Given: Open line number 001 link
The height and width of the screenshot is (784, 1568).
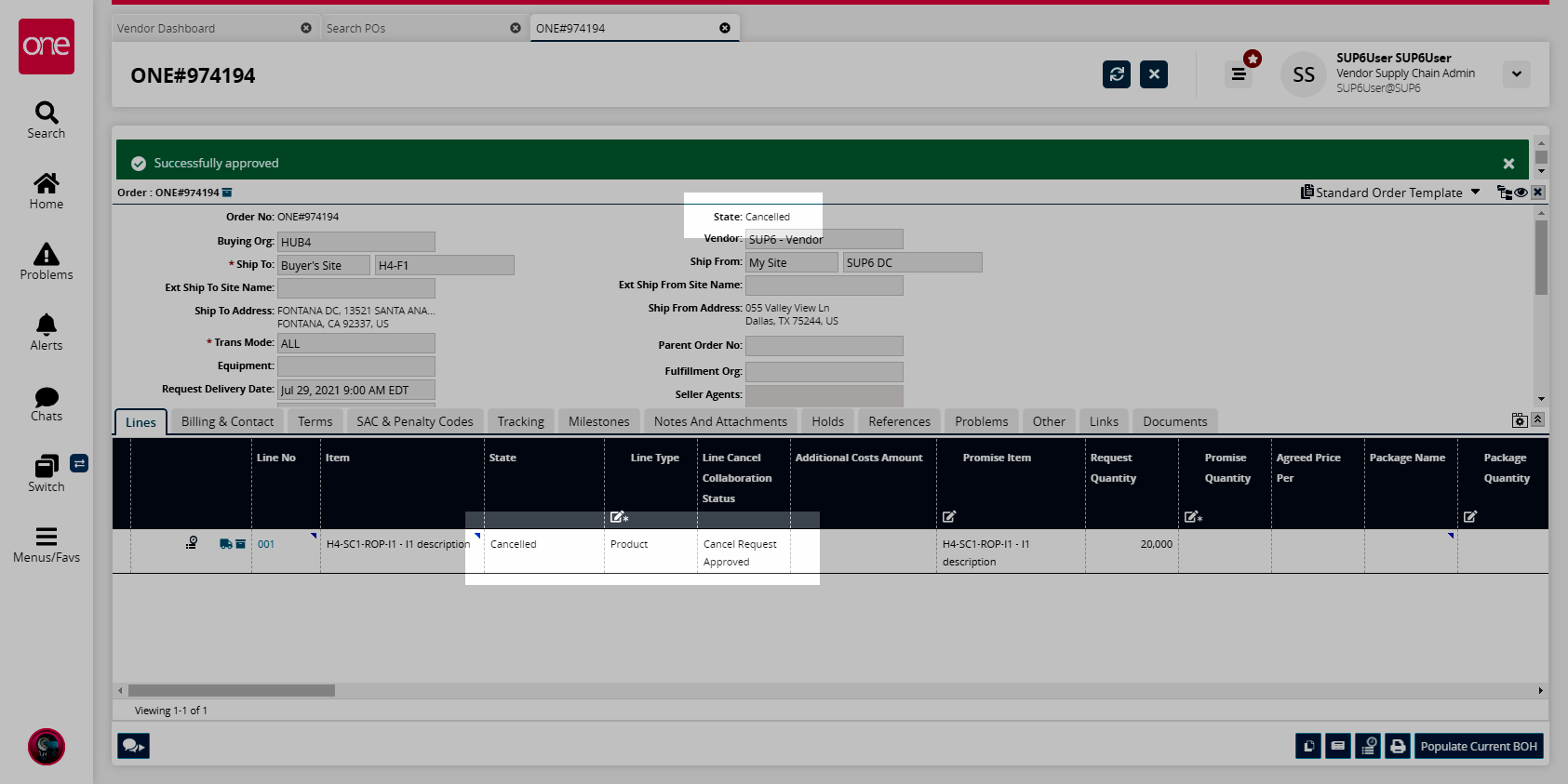Looking at the screenshot, I should pyautogui.click(x=266, y=544).
